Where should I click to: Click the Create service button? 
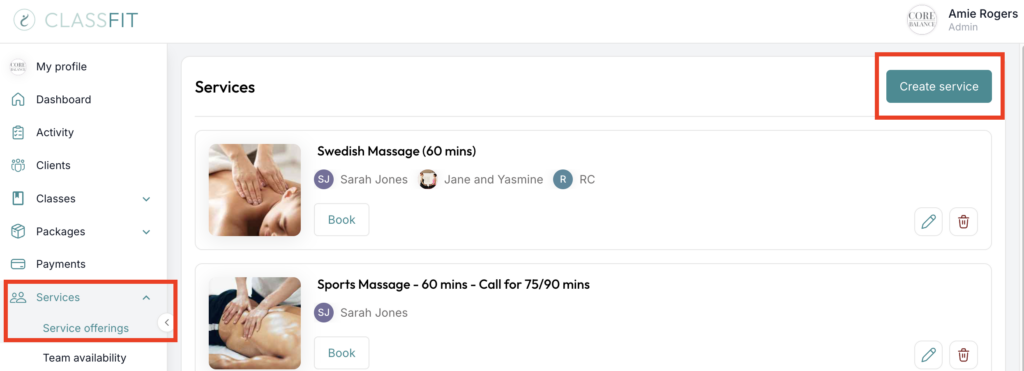pos(938,86)
